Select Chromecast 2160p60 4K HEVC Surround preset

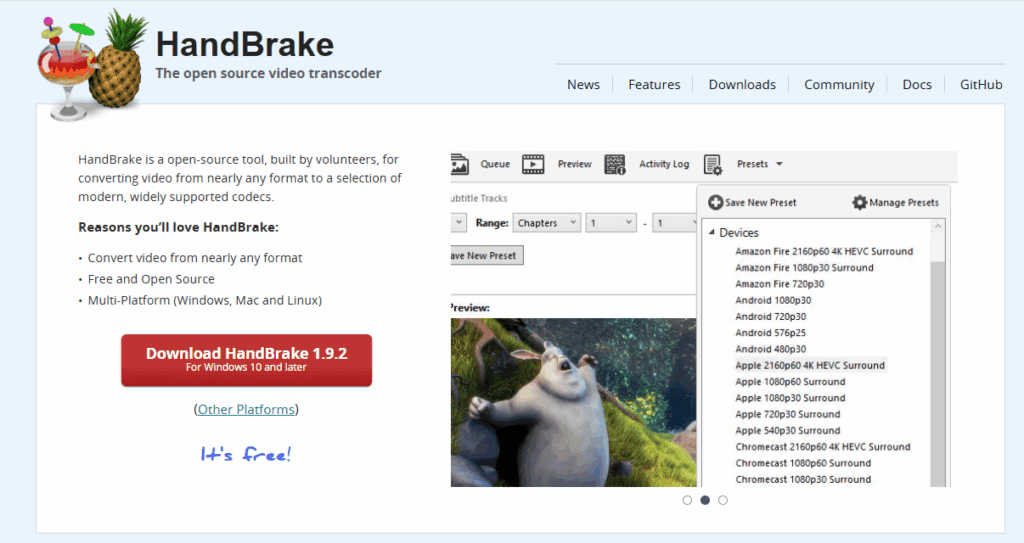tap(823, 447)
